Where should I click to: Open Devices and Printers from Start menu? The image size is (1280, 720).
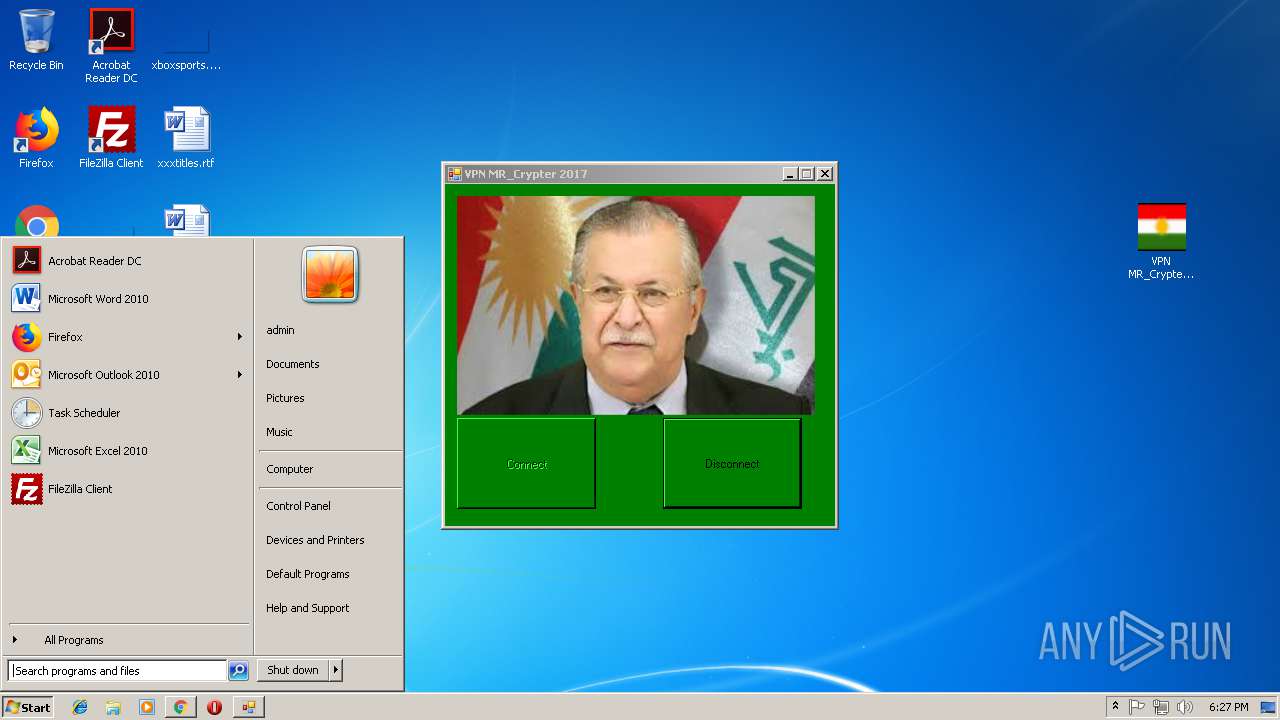click(315, 540)
